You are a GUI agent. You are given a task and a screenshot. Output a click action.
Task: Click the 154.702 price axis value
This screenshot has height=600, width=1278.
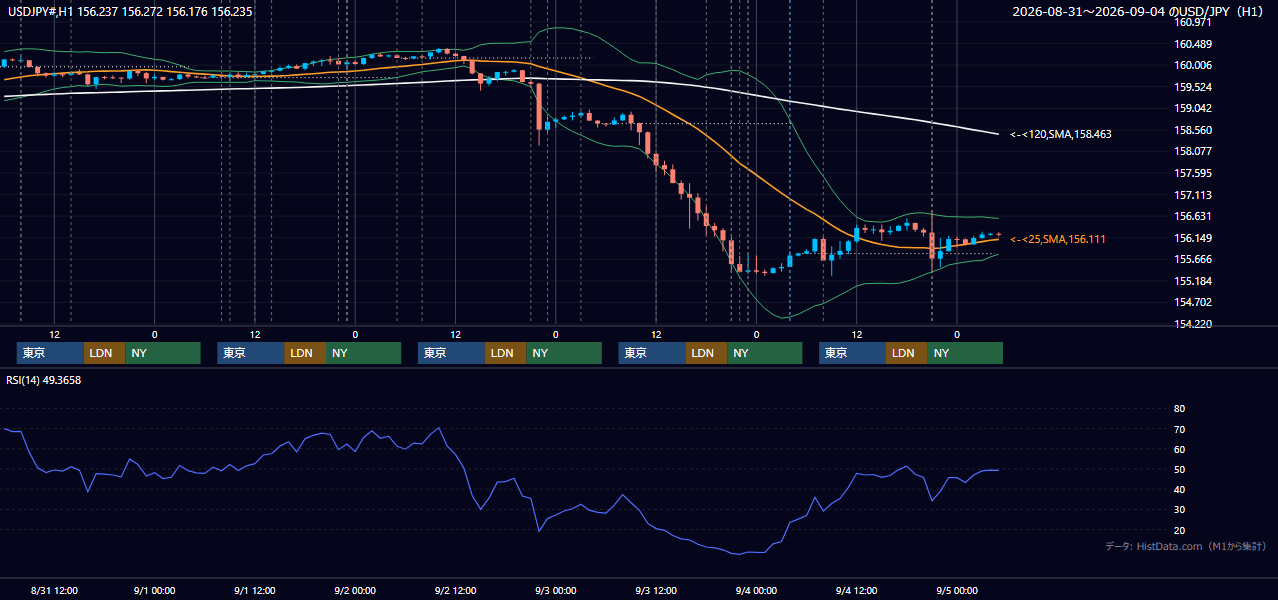coord(1193,303)
